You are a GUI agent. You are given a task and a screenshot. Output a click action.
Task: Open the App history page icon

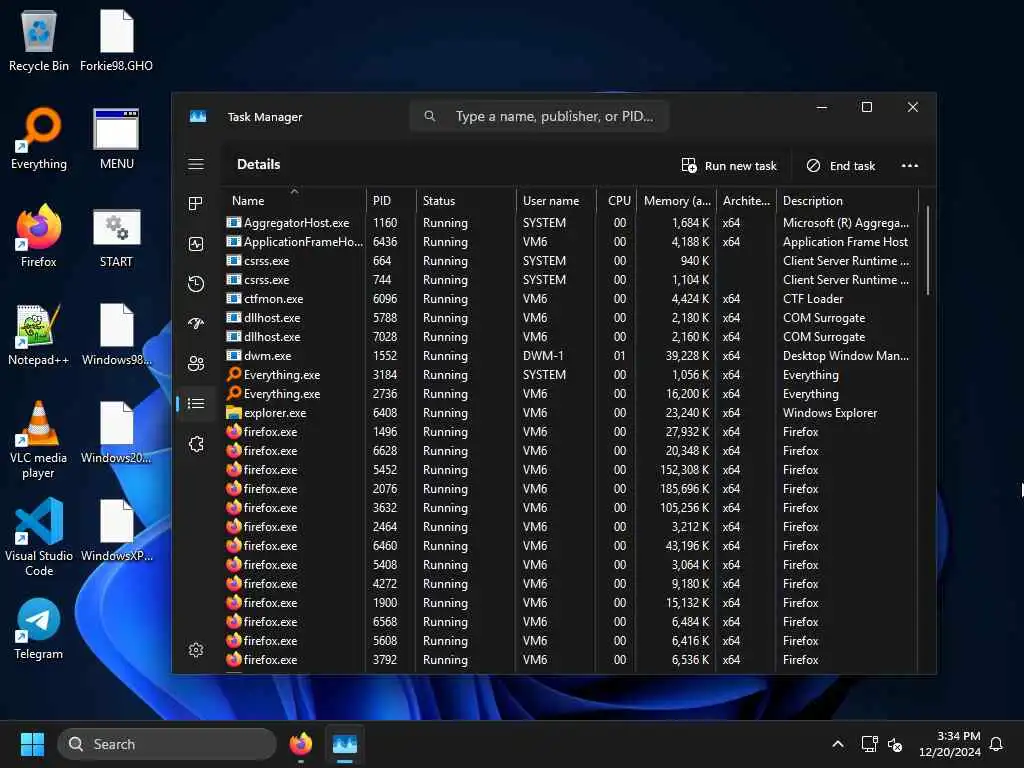[196, 284]
